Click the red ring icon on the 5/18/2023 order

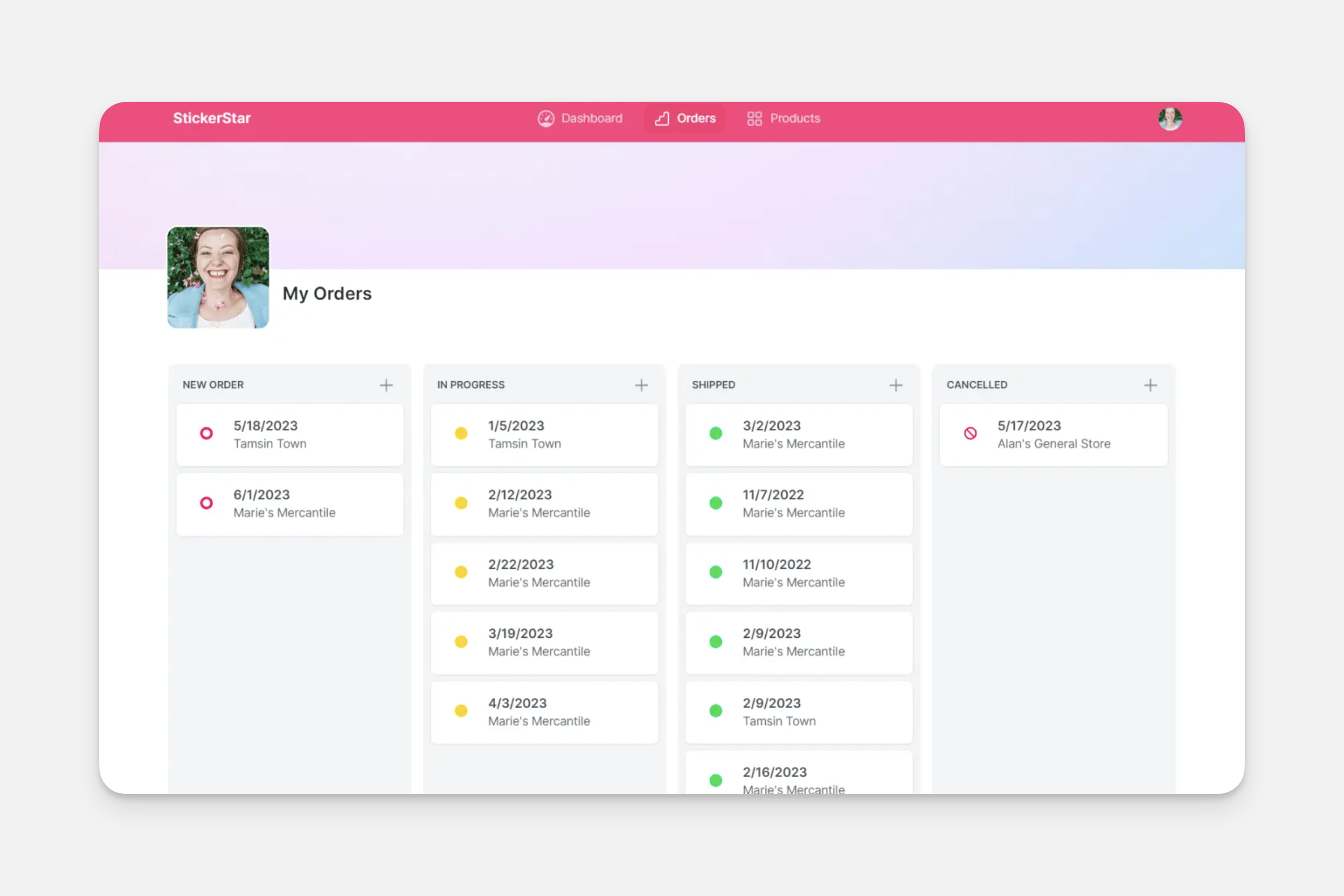pos(206,433)
